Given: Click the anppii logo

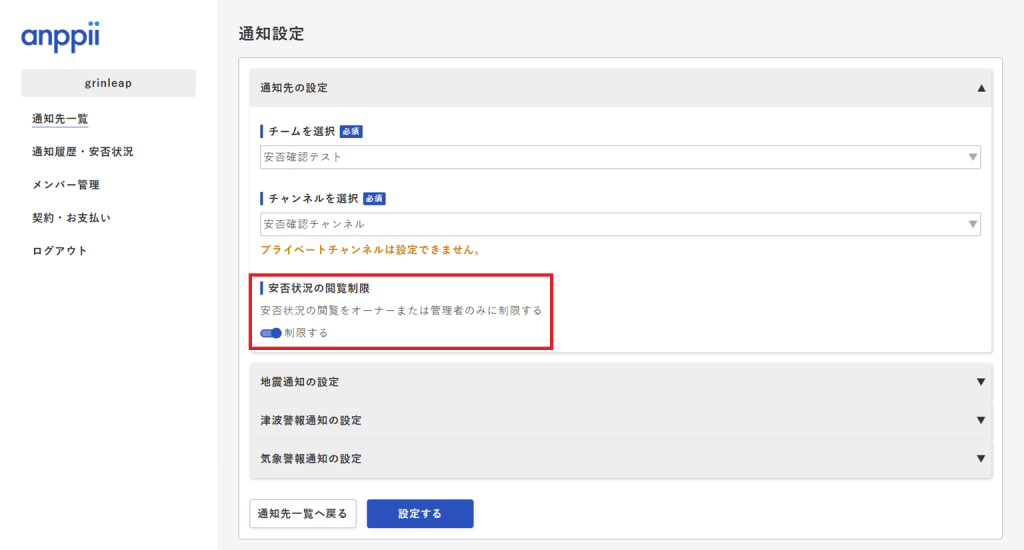Looking at the screenshot, I should (60, 38).
